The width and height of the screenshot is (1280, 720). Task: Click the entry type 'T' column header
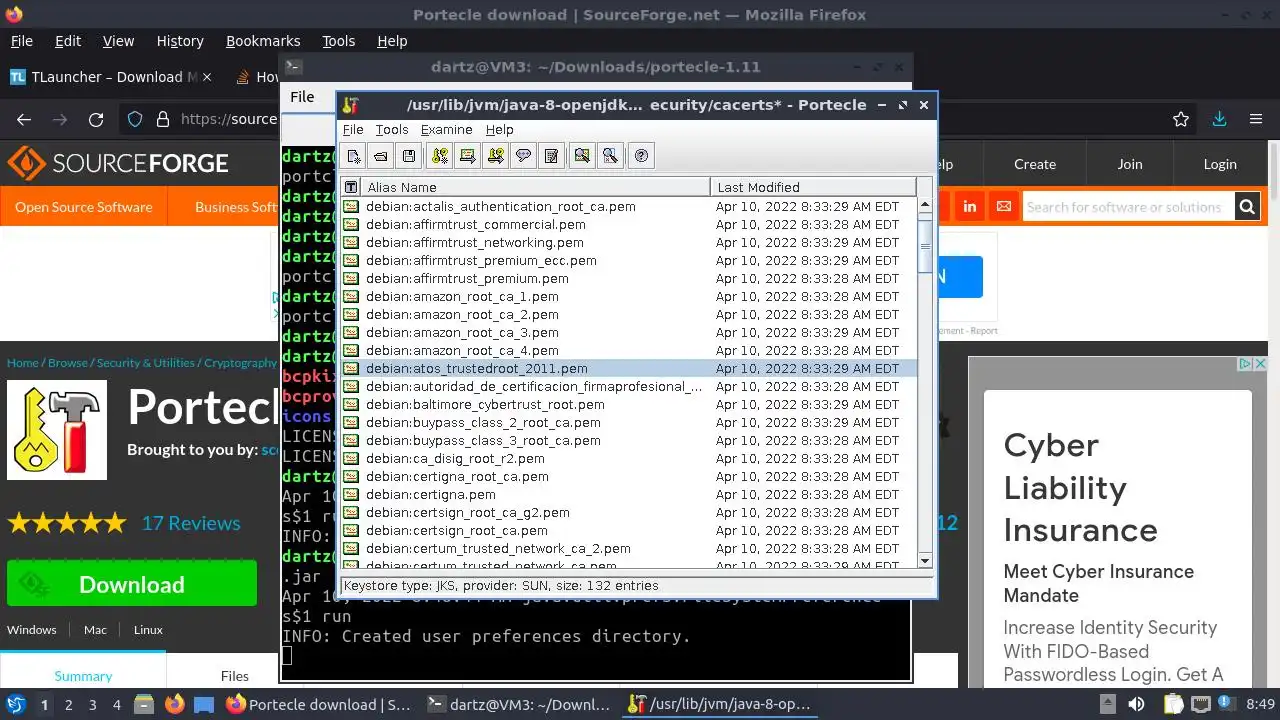pos(350,187)
